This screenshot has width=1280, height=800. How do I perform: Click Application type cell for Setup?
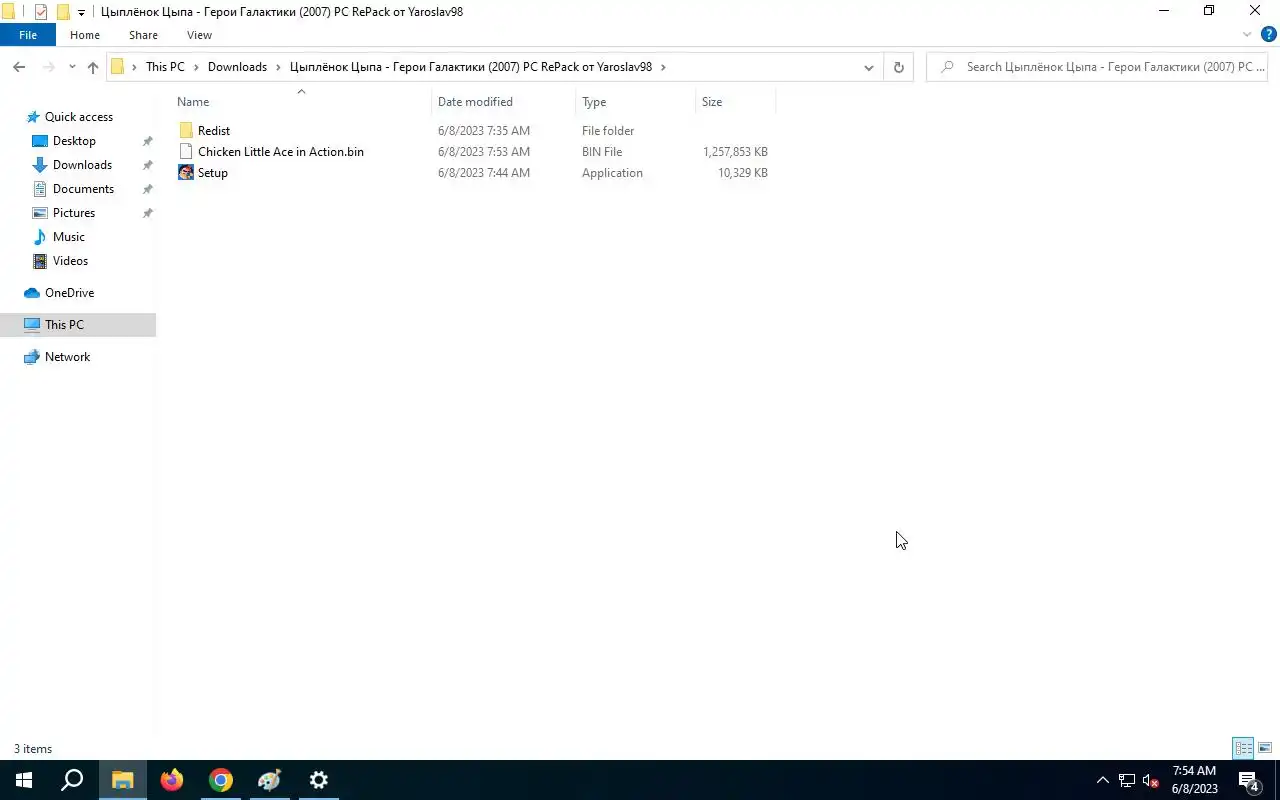(x=612, y=173)
